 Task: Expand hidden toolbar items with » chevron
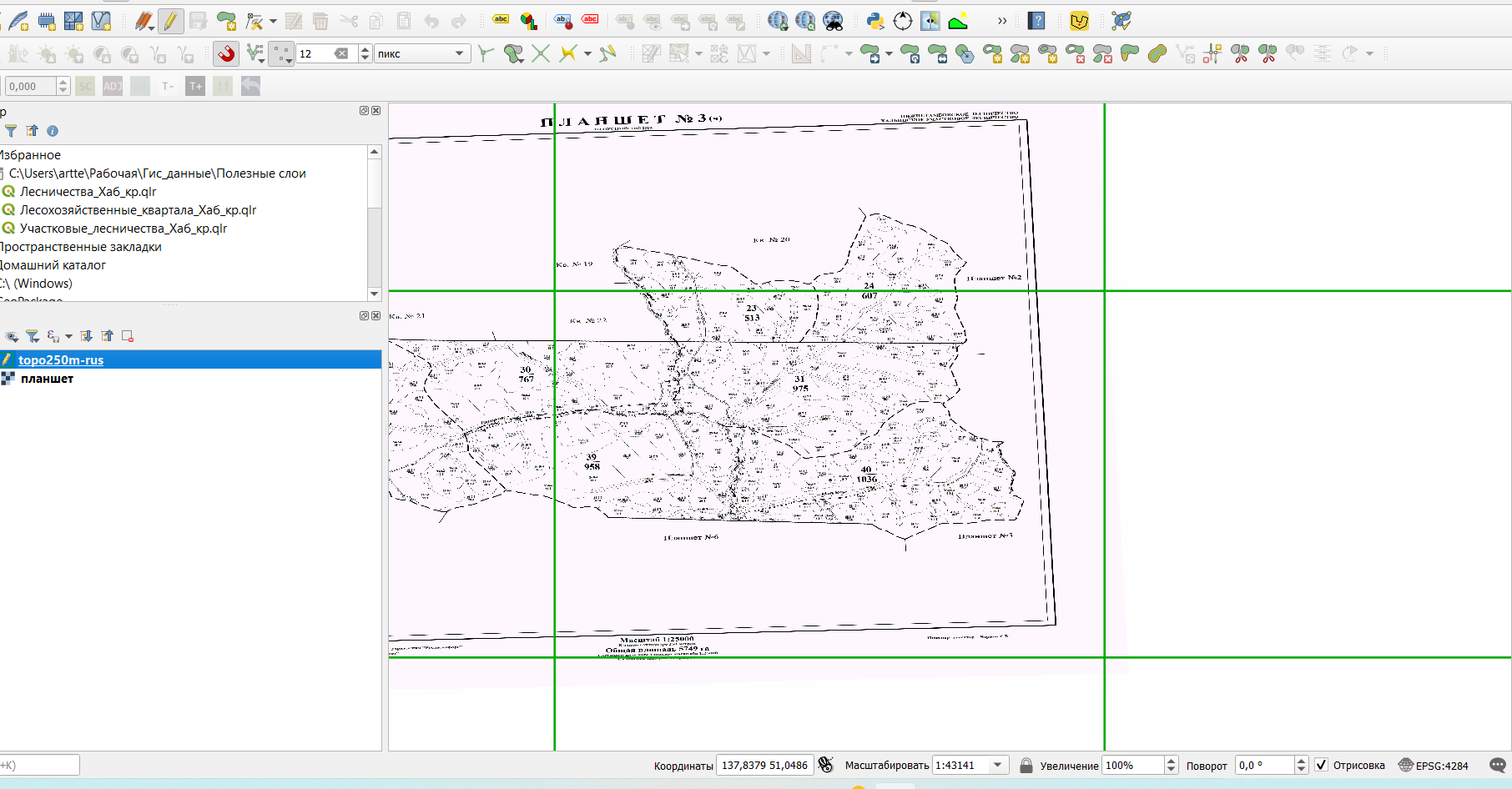pyautogui.click(x=1002, y=21)
